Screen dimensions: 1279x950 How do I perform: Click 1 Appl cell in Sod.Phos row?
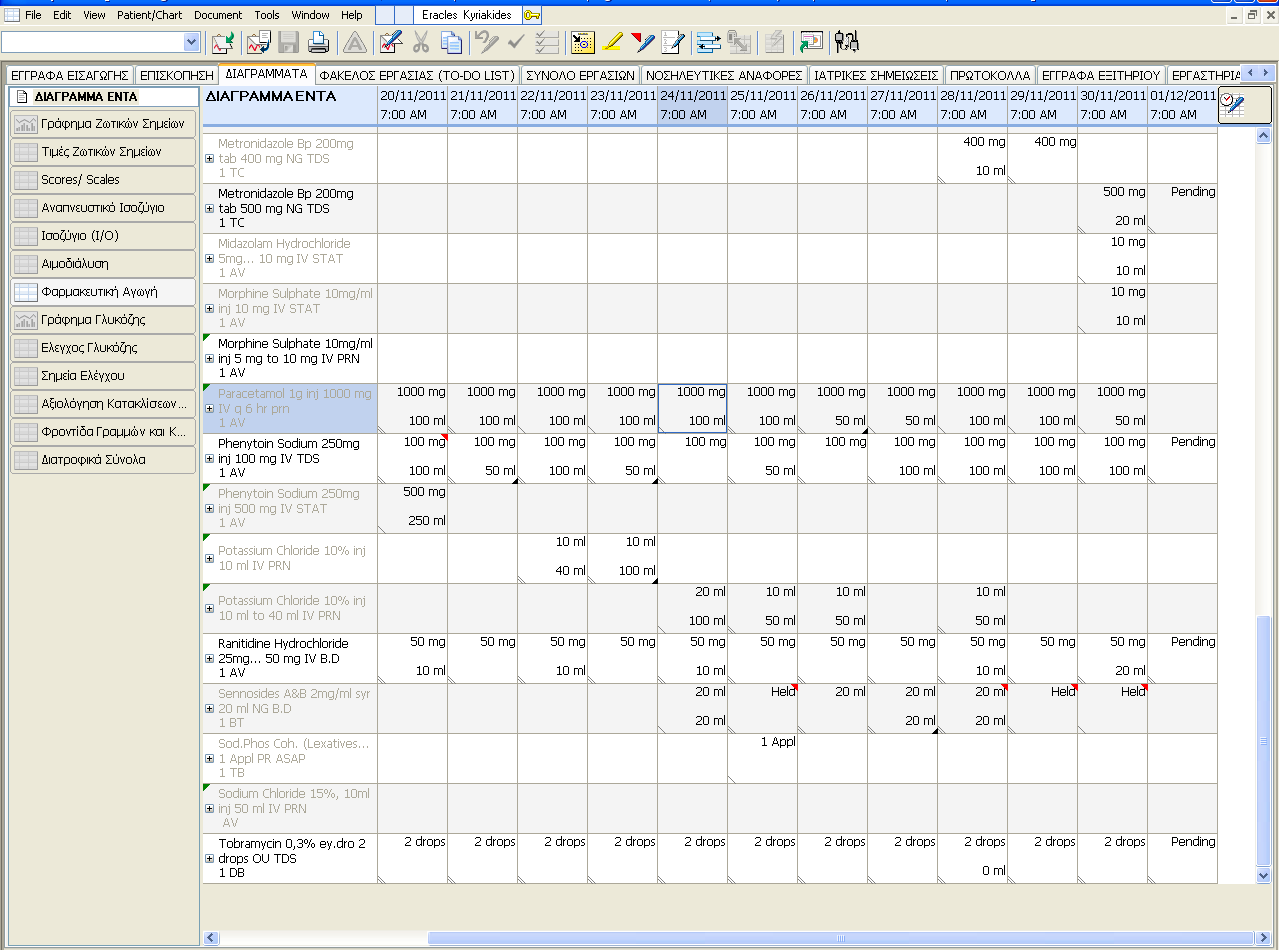click(762, 758)
